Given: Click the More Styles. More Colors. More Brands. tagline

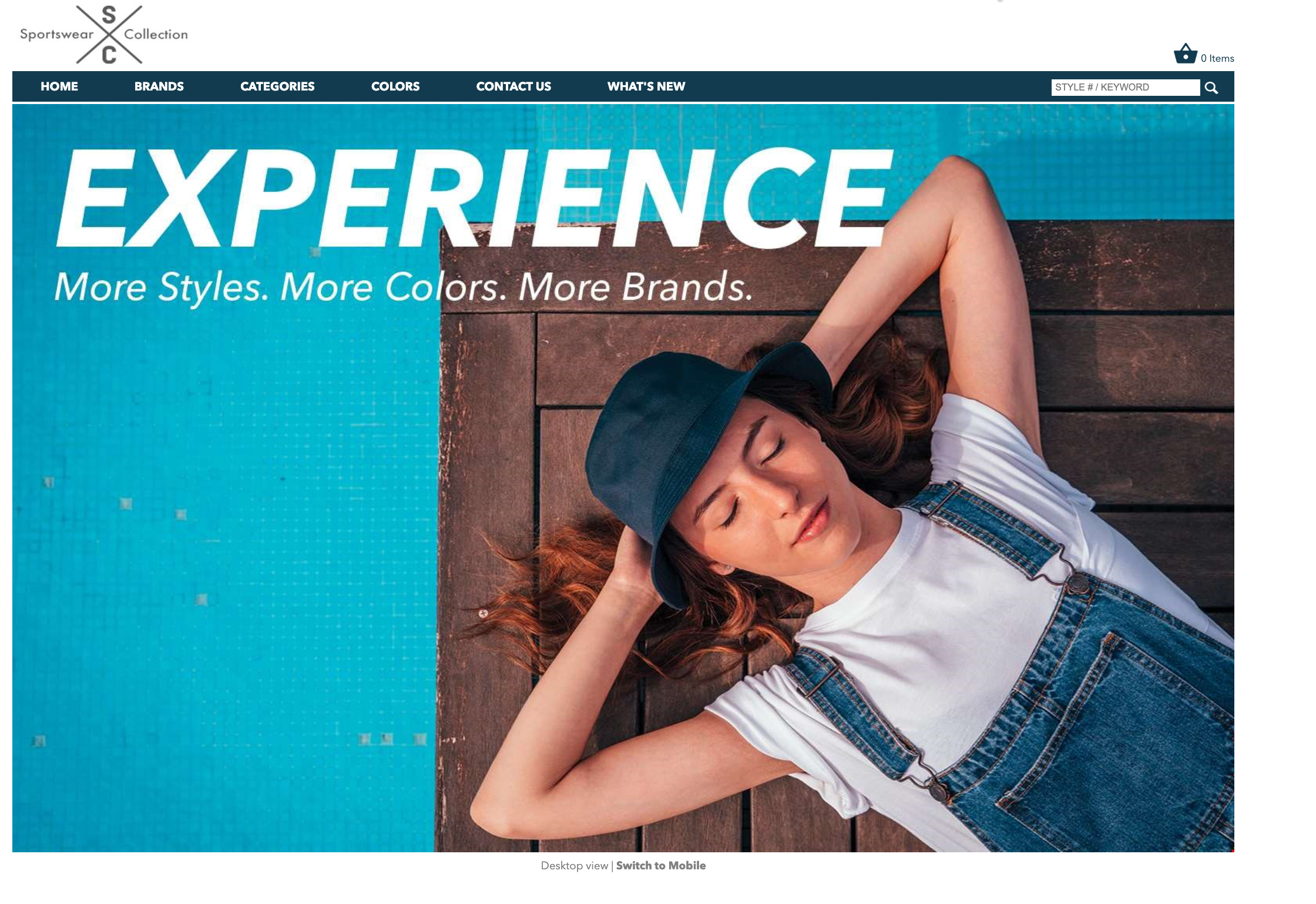Looking at the screenshot, I should coord(404,287).
